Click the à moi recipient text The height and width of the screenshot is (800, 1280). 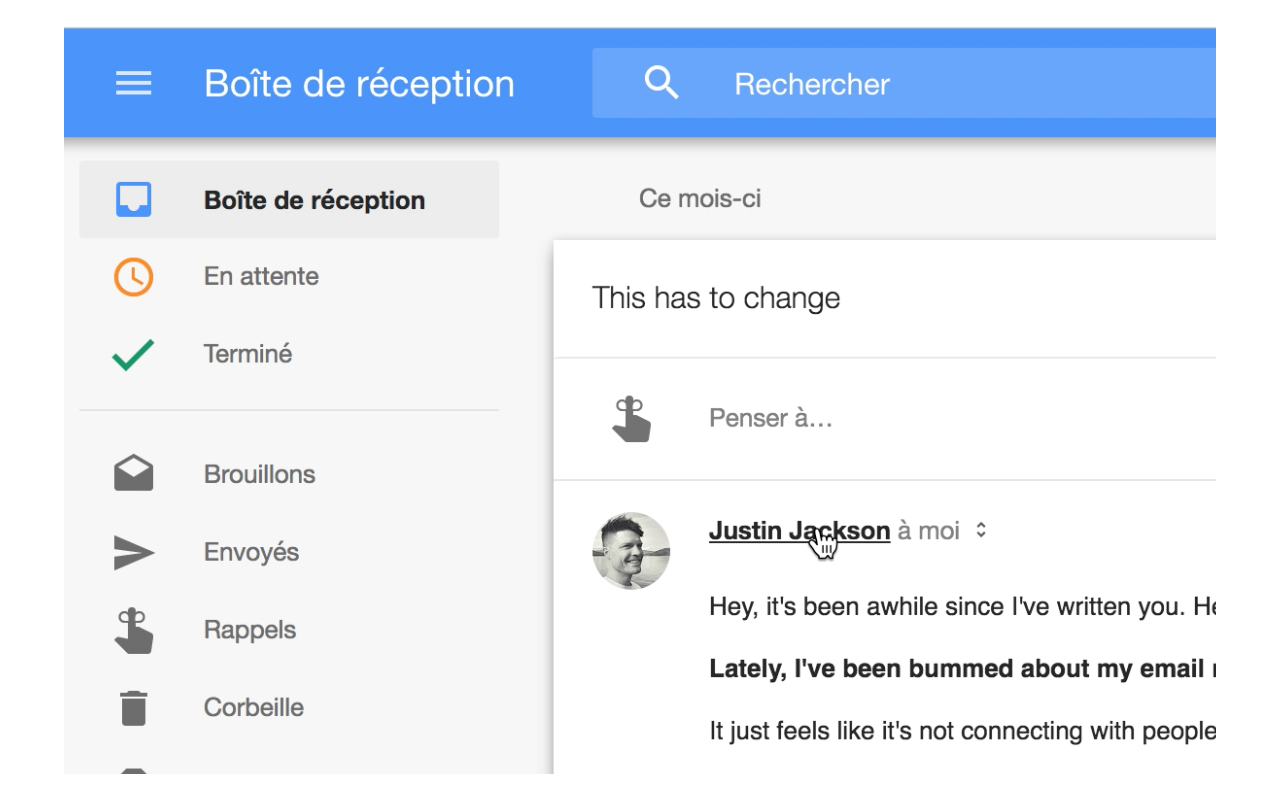pyautogui.click(x=928, y=531)
